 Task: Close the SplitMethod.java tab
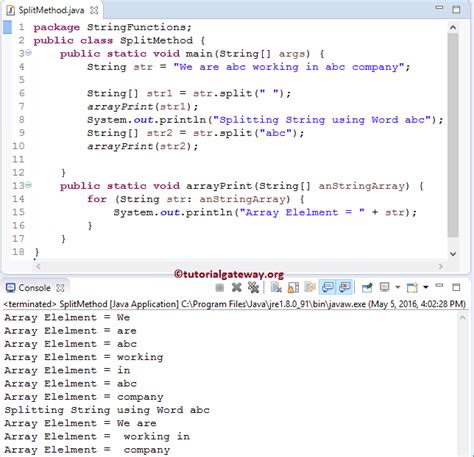(94, 10)
